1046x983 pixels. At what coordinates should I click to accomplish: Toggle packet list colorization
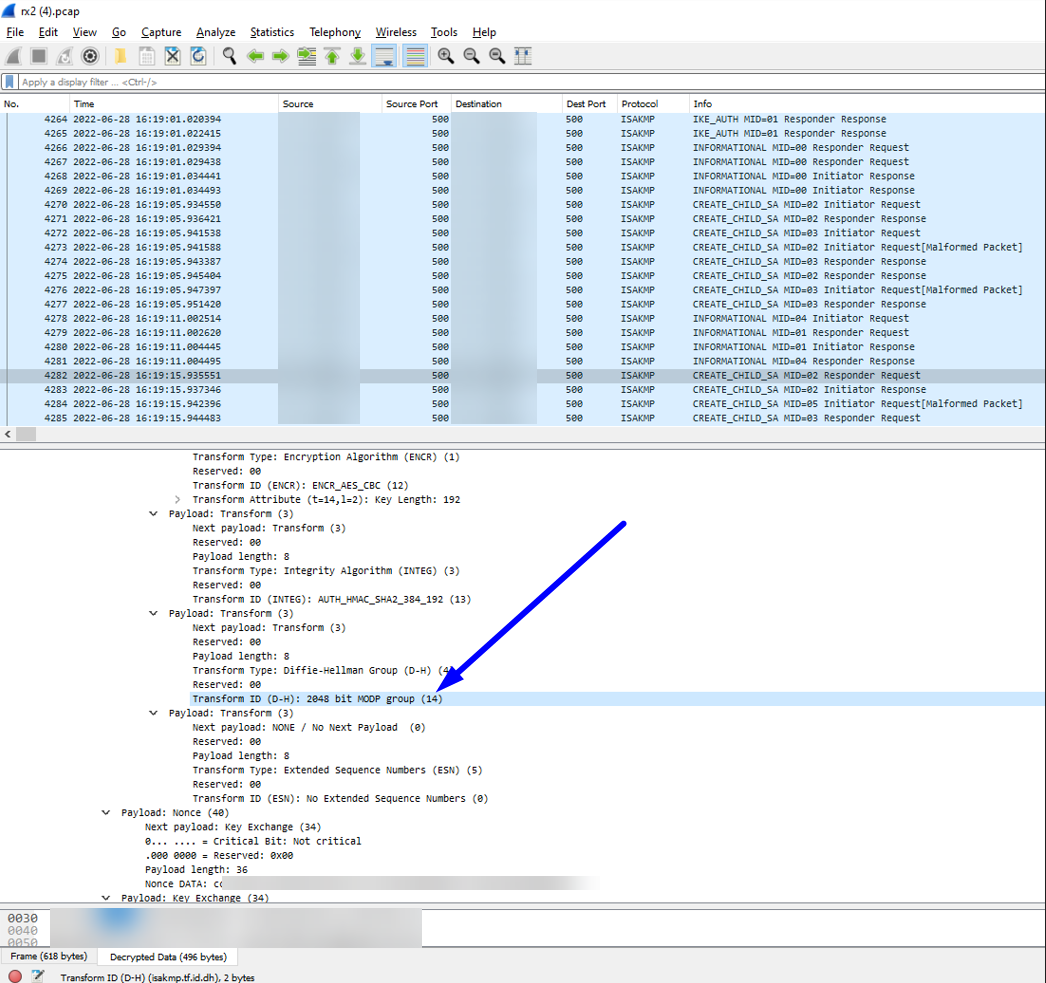point(415,56)
